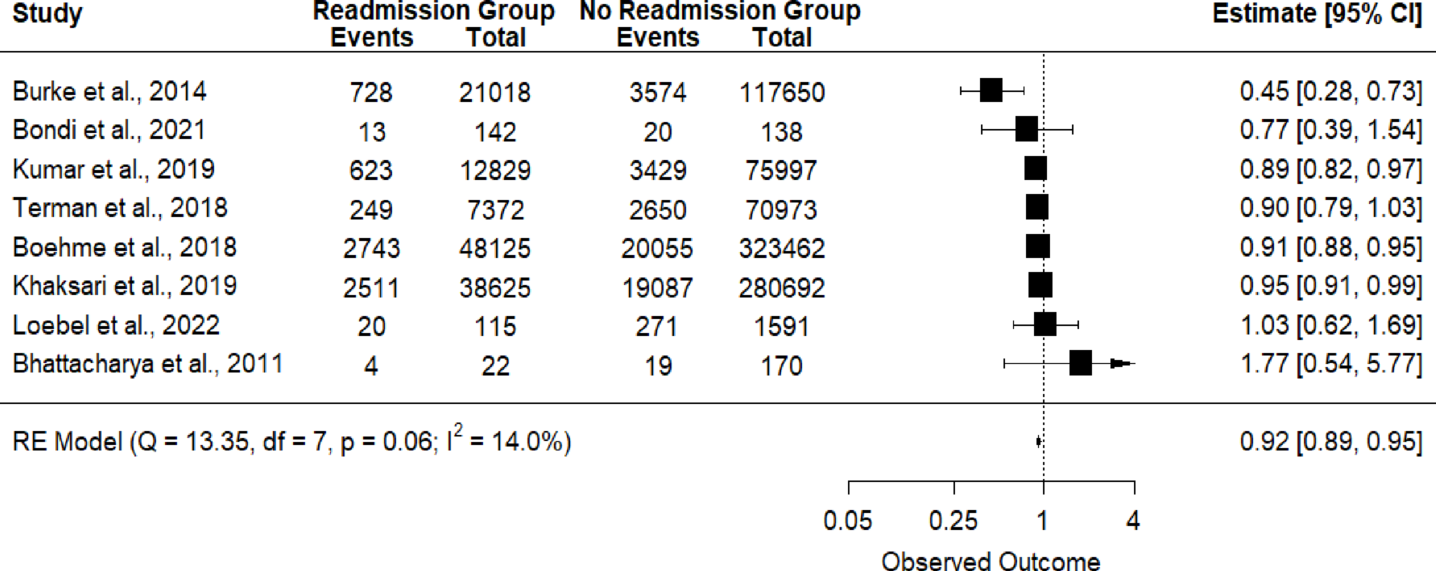Click the 0.05 axis tick label

(848, 520)
